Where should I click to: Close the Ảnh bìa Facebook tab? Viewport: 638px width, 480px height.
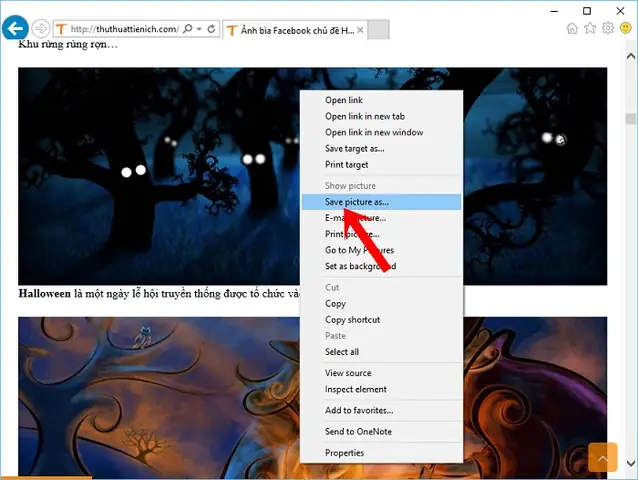click(360, 30)
